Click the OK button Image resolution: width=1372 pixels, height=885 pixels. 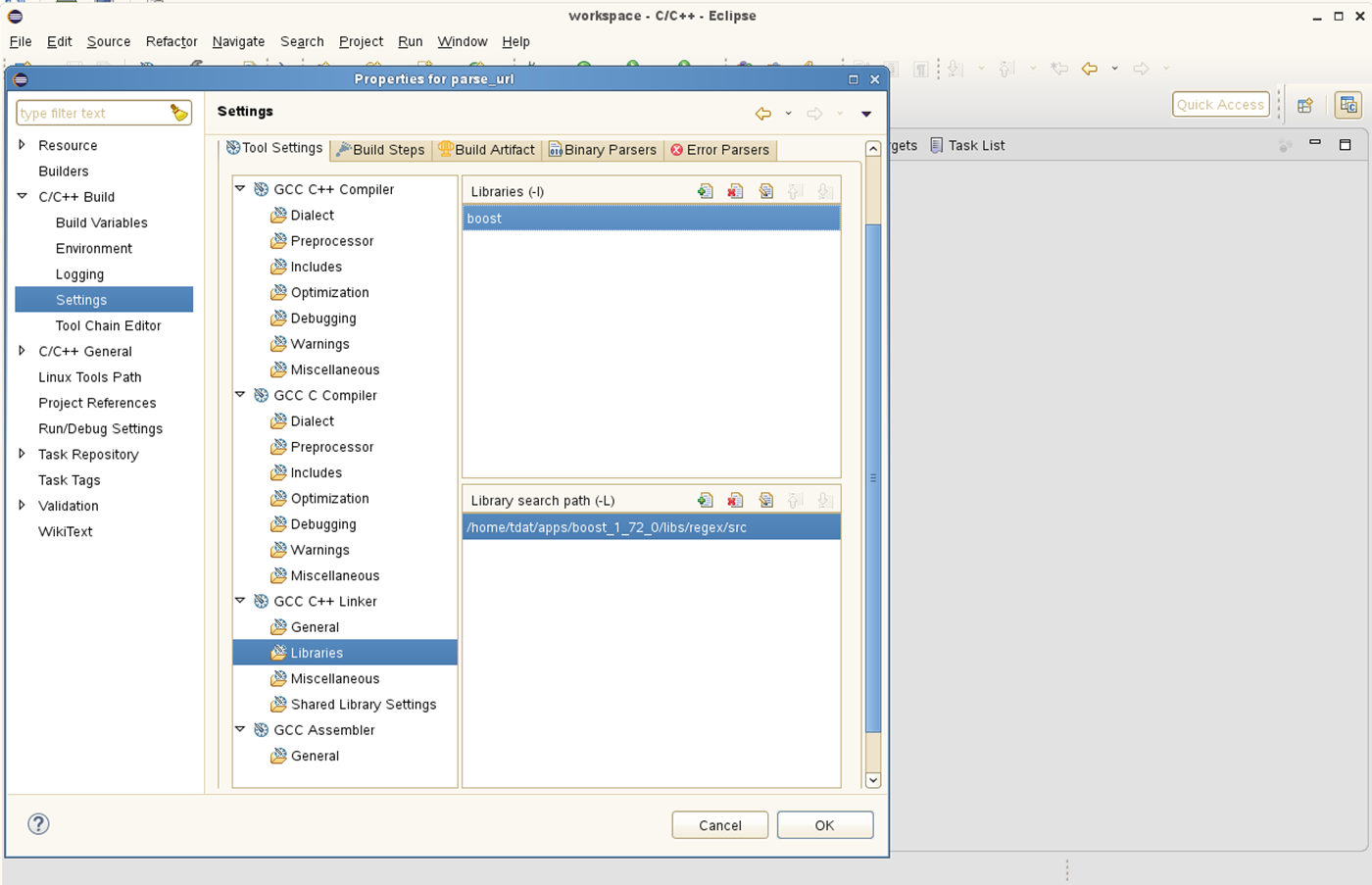point(825,825)
